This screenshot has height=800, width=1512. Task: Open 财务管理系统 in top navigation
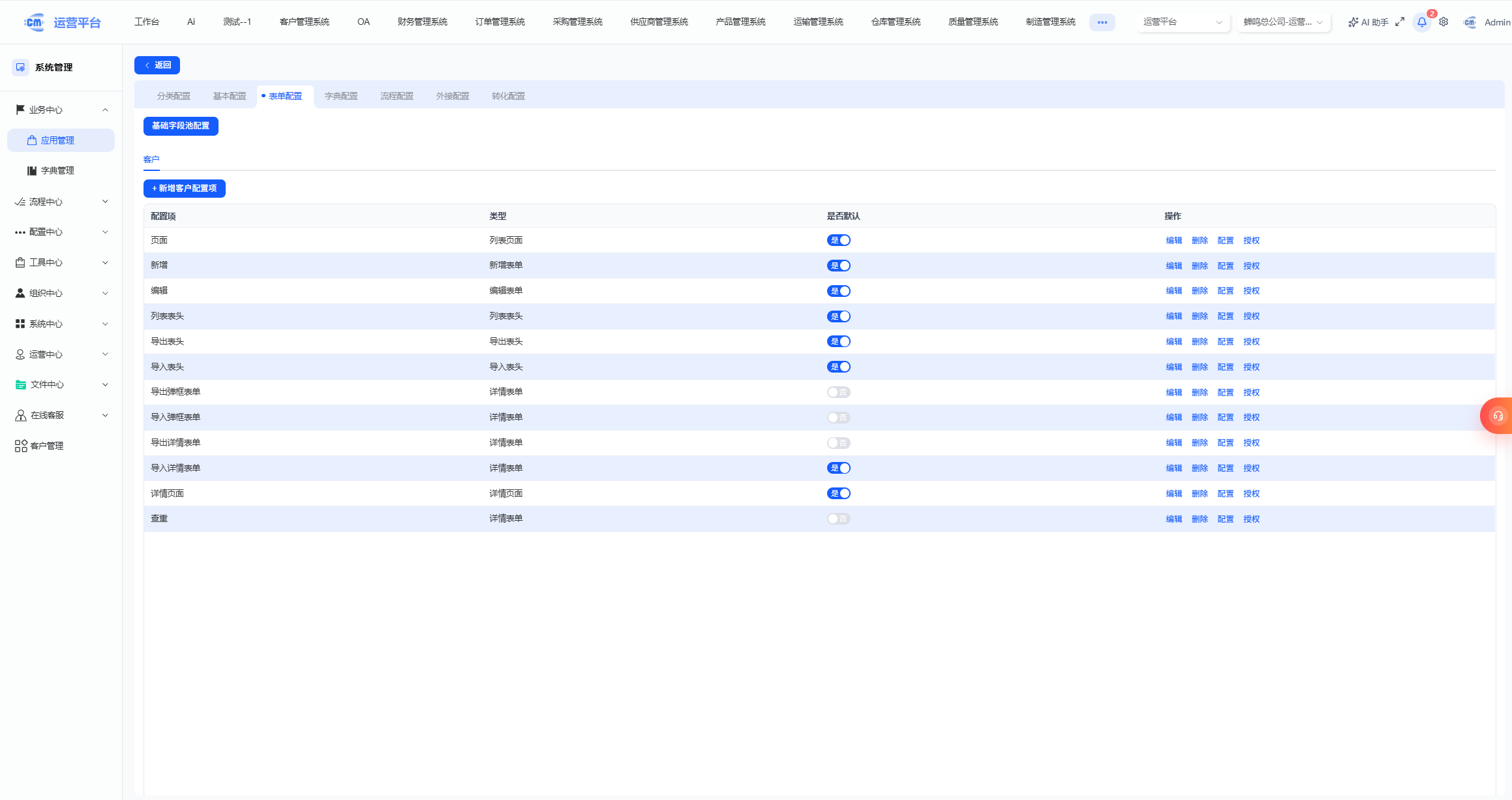tap(423, 22)
